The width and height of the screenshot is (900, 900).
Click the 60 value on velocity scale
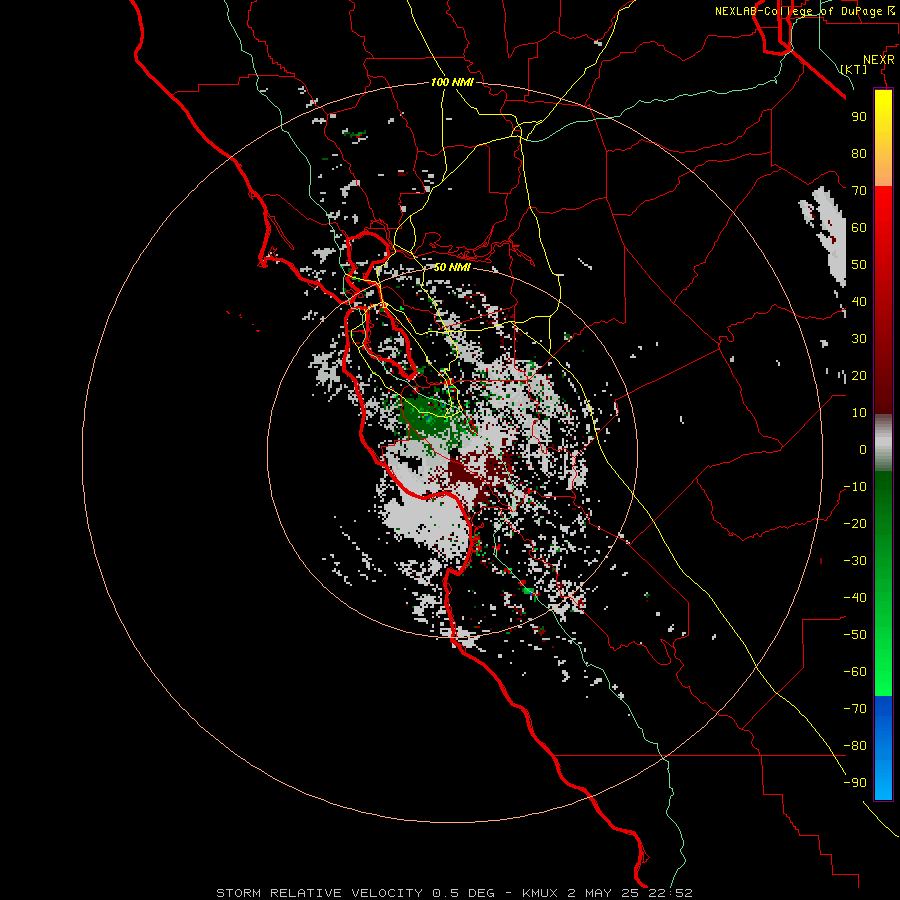tap(859, 227)
